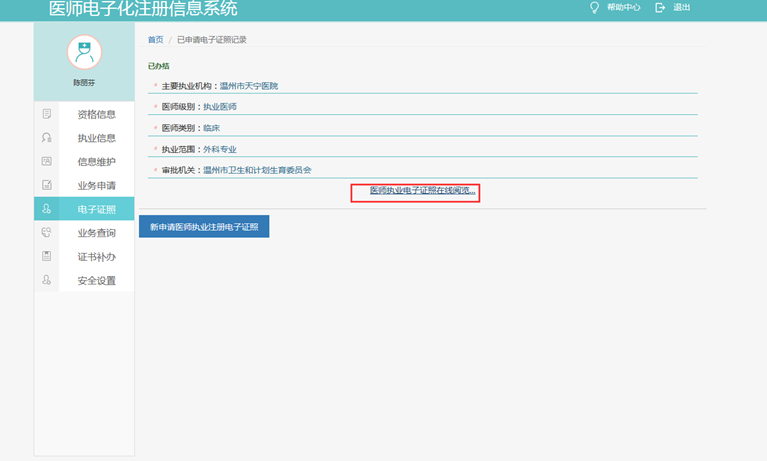Go to 首页 in the breadcrumb
767x461 pixels.
coord(155,40)
